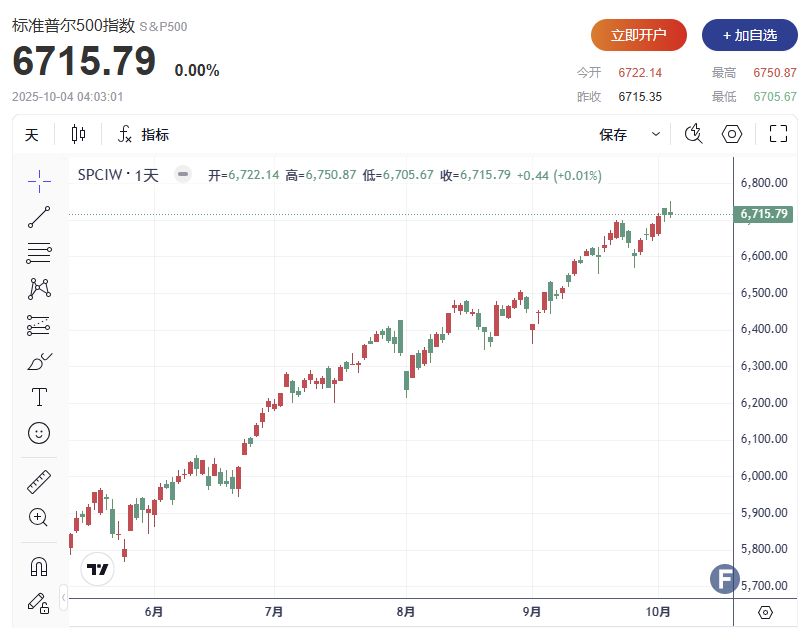Click the 加自选 button
Screen dimensions: 807x628
(x=749, y=35)
